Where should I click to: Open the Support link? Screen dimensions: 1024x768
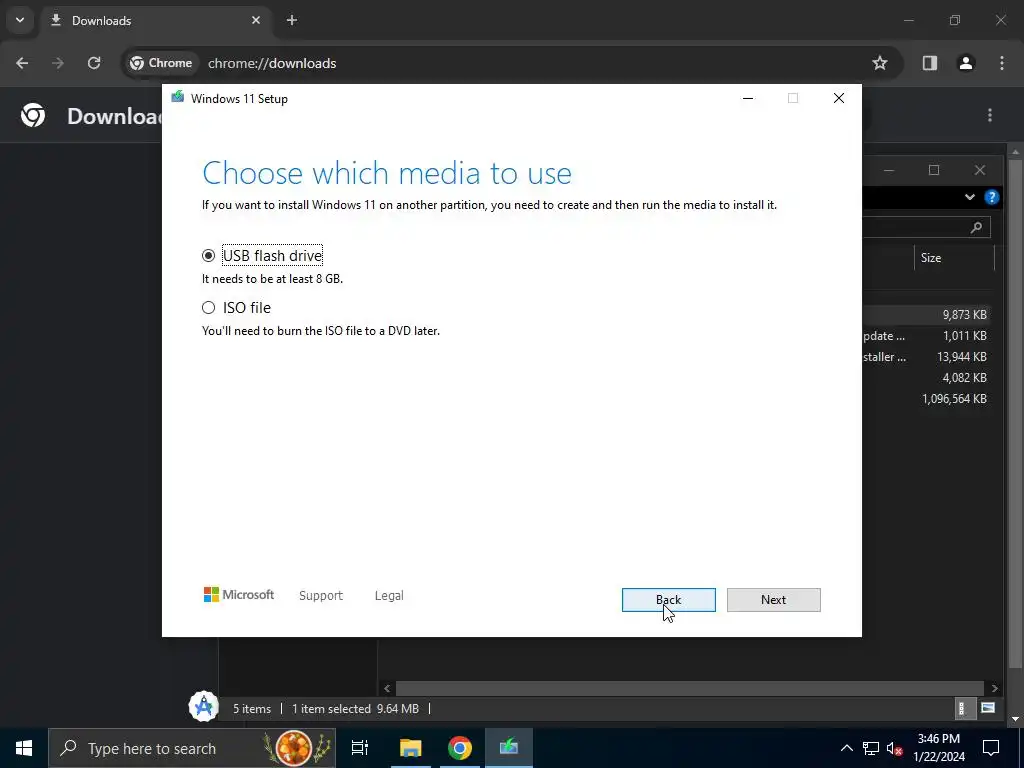coord(321,596)
